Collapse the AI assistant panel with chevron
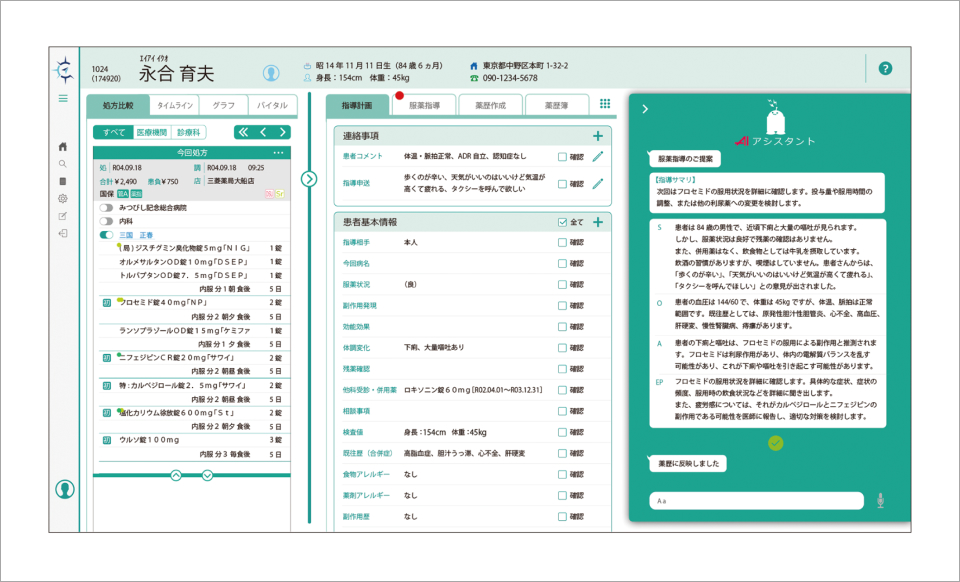 [645, 109]
